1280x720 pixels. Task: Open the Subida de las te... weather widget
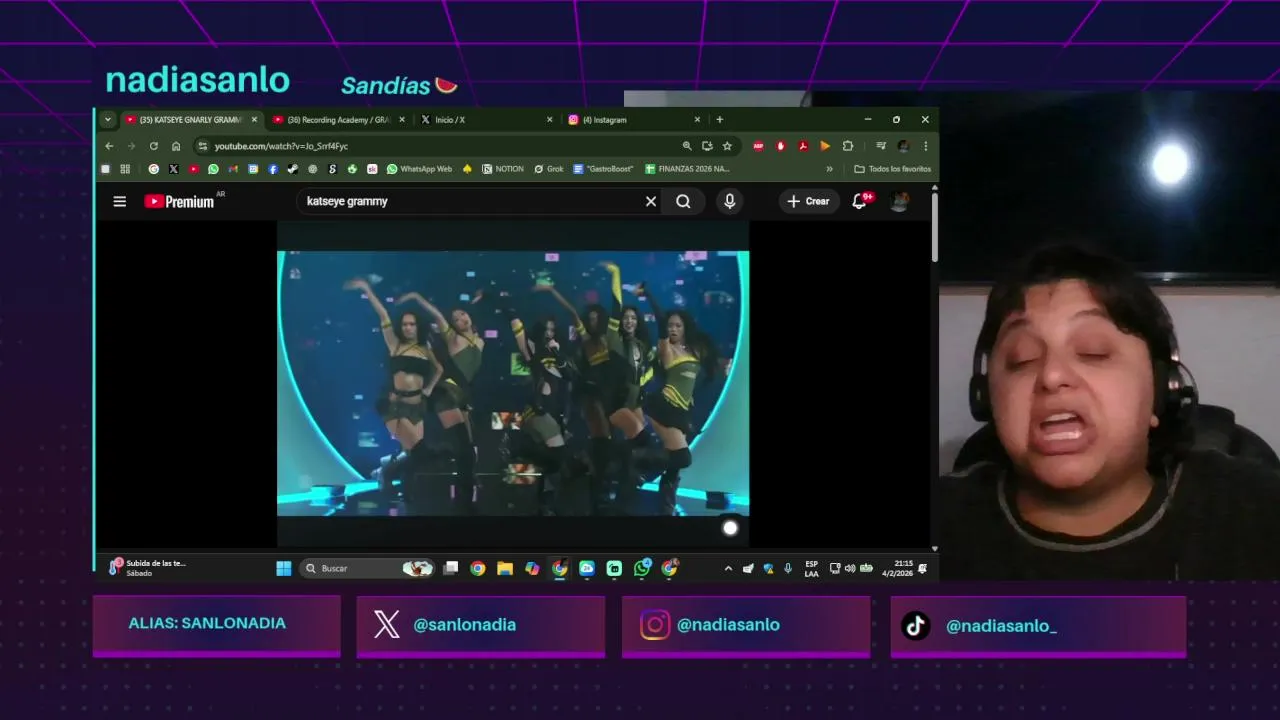click(148, 568)
